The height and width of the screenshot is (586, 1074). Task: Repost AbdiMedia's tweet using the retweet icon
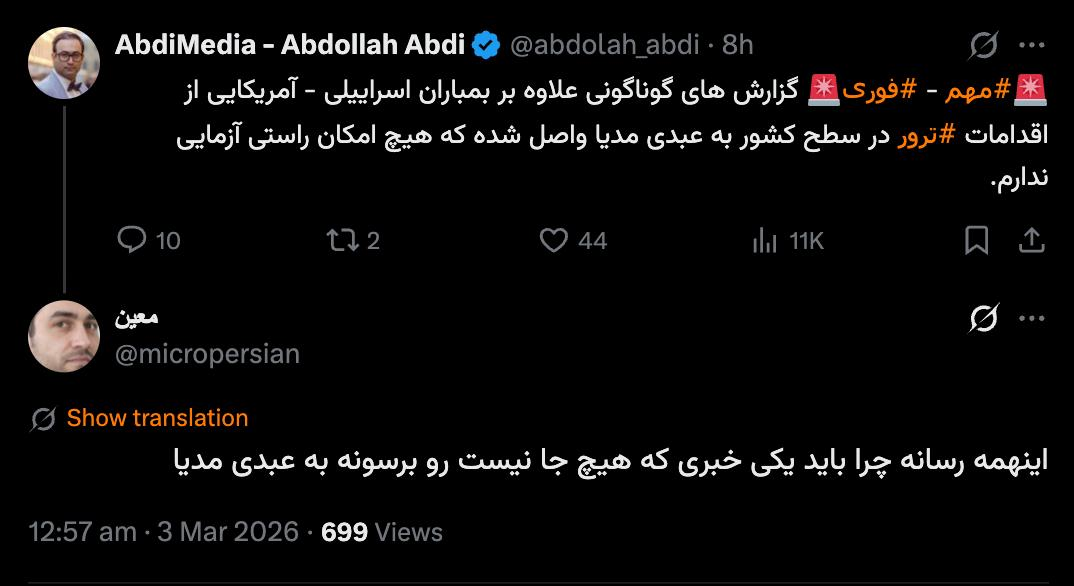(x=341, y=241)
